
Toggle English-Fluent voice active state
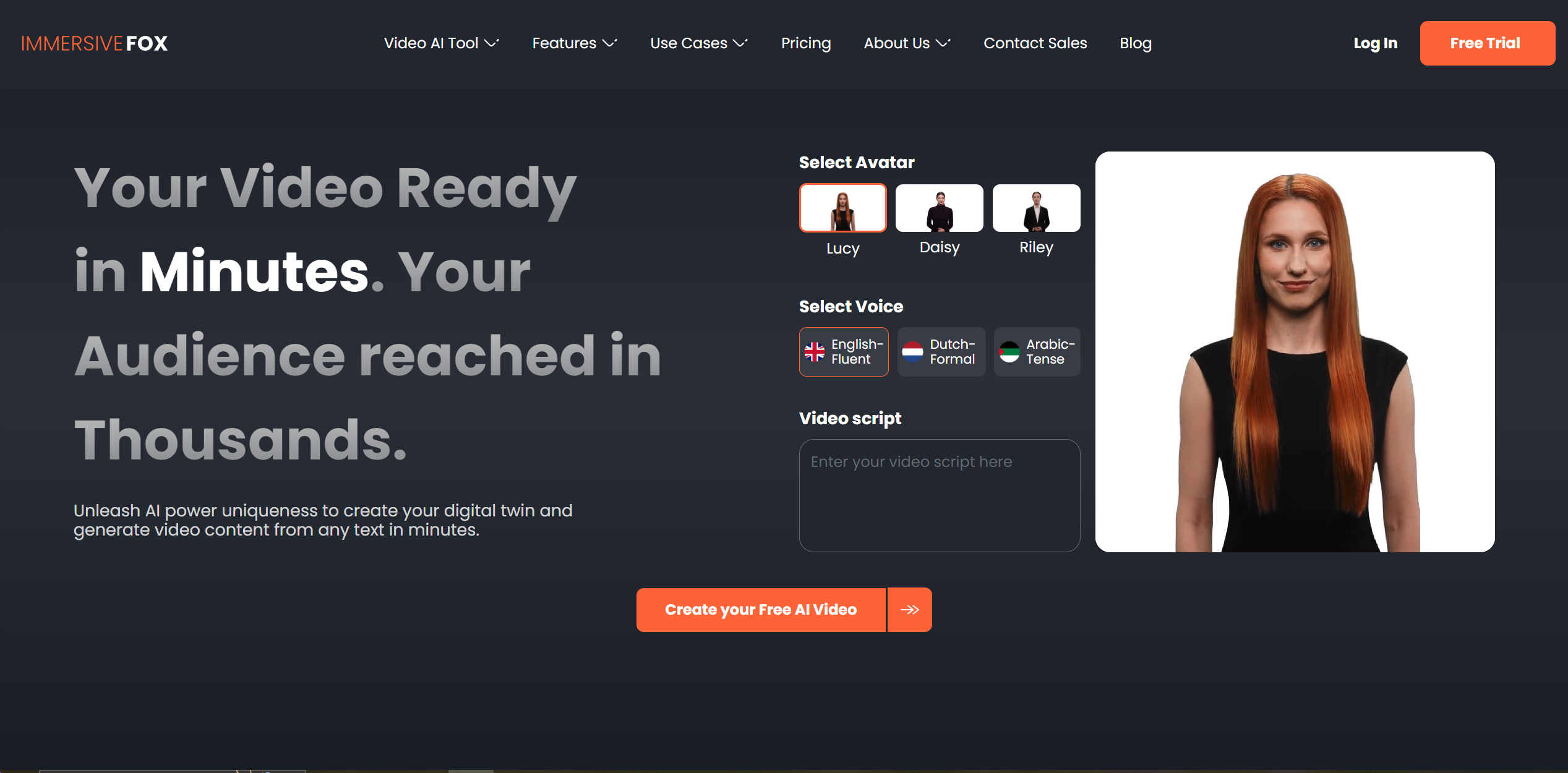point(843,351)
